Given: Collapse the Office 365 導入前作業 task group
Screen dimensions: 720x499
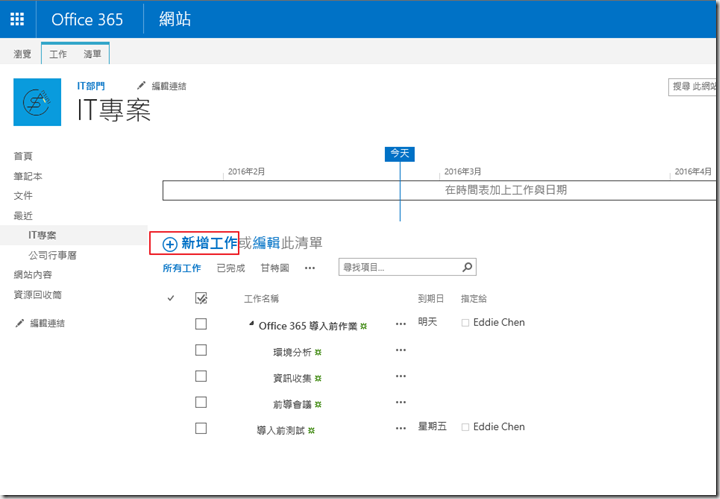Looking at the screenshot, I should pyautogui.click(x=251, y=325).
